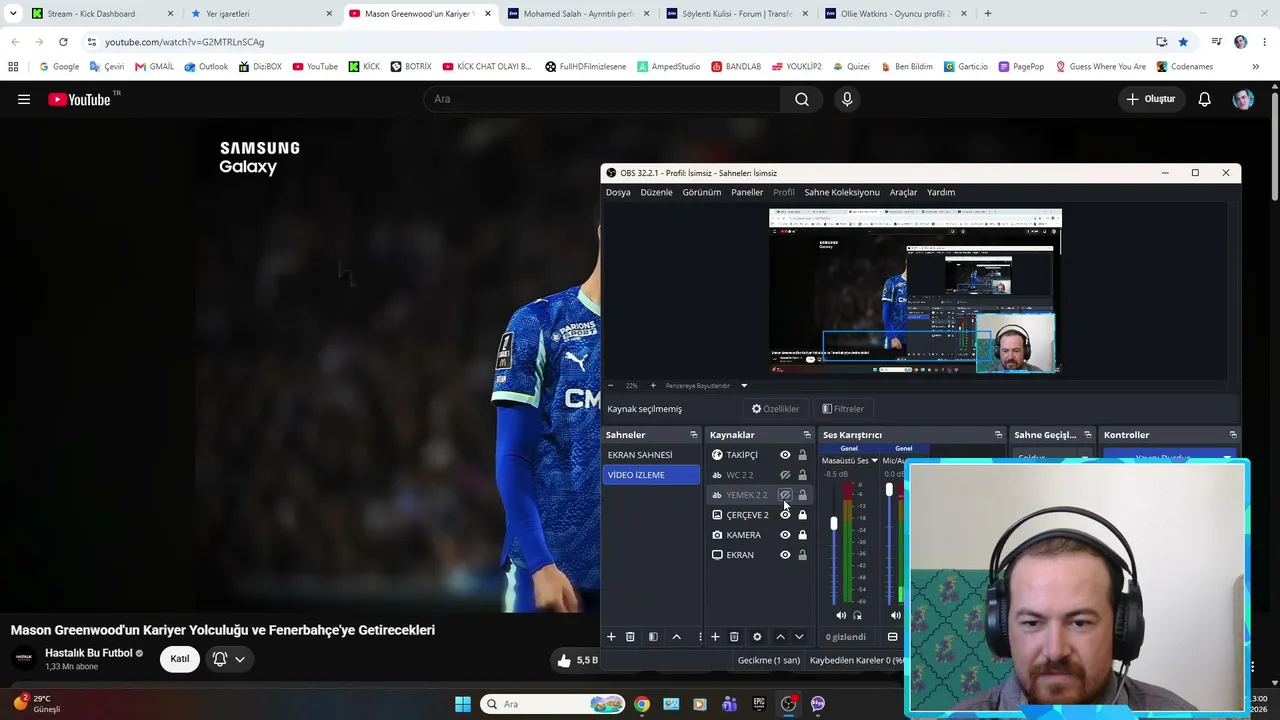Image resolution: width=1280 pixels, height=720 pixels.
Task: Mute Masaüstü Ses speaker icon
Action: point(841,616)
